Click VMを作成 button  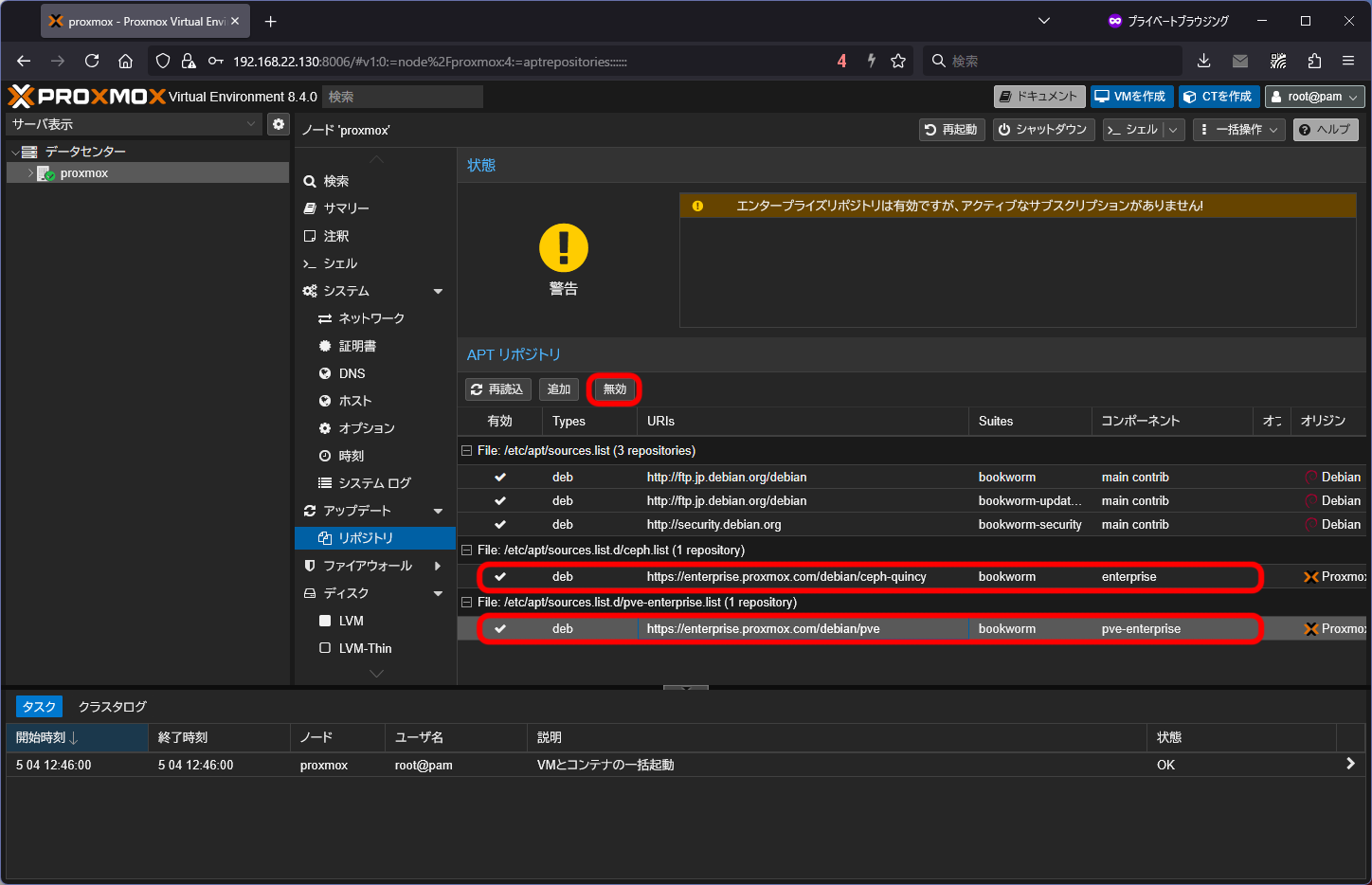pyautogui.click(x=1132, y=97)
